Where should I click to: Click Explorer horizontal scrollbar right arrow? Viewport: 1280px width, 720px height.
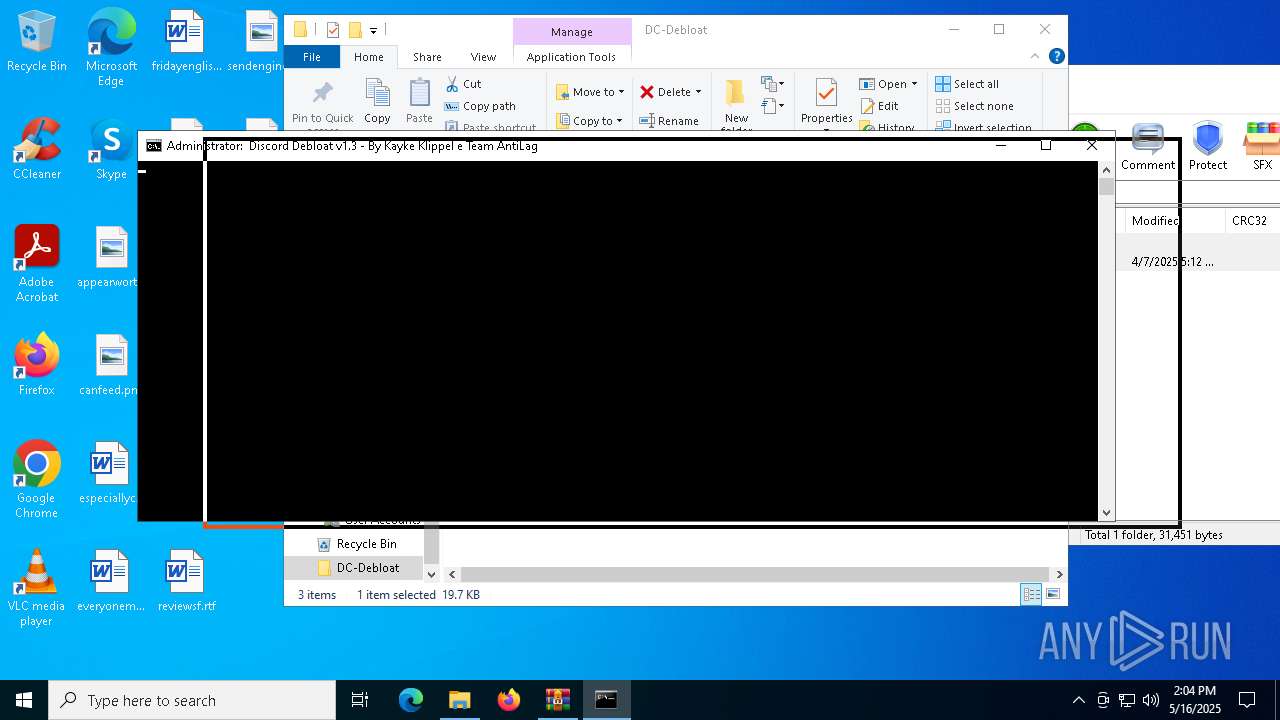[1059, 574]
